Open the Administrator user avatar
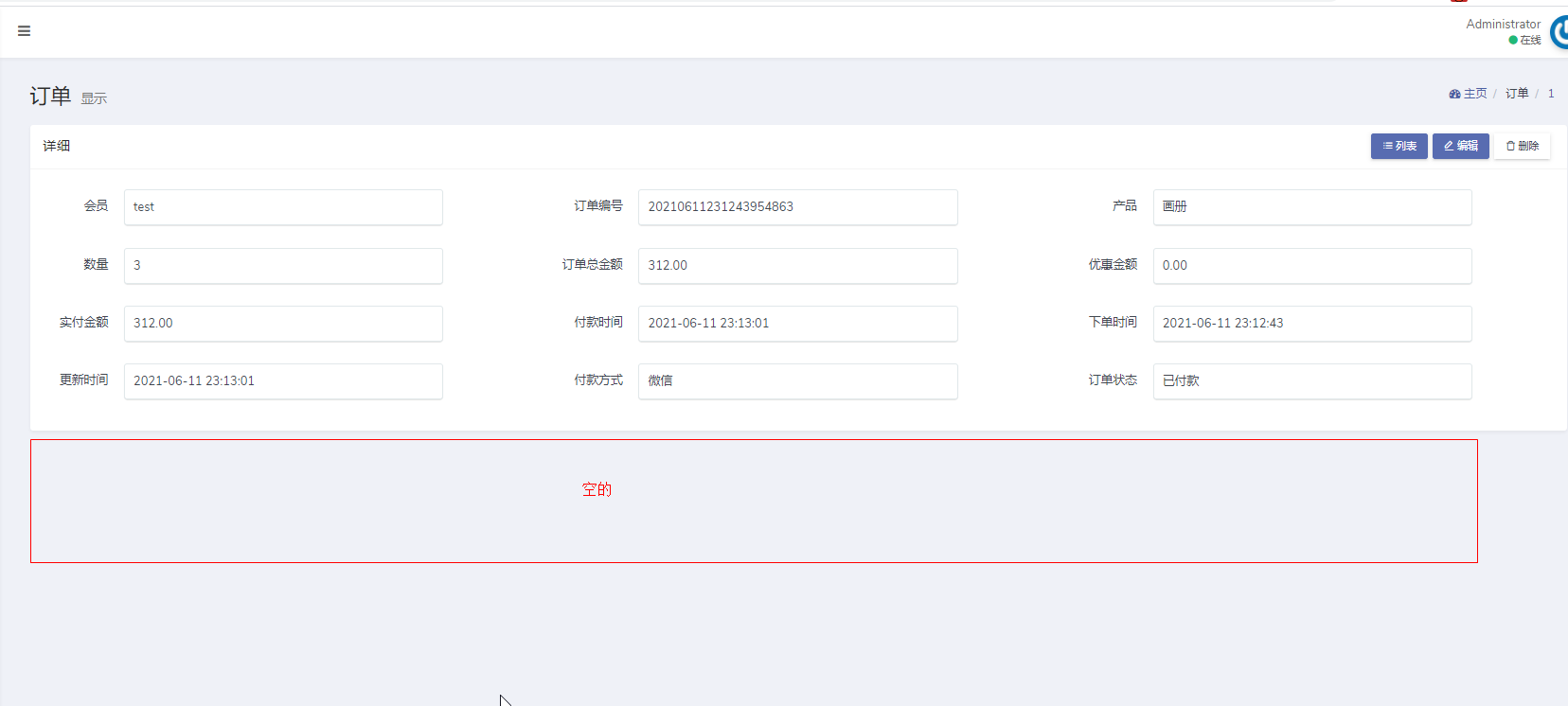The height and width of the screenshot is (706, 1568). [1559, 32]
